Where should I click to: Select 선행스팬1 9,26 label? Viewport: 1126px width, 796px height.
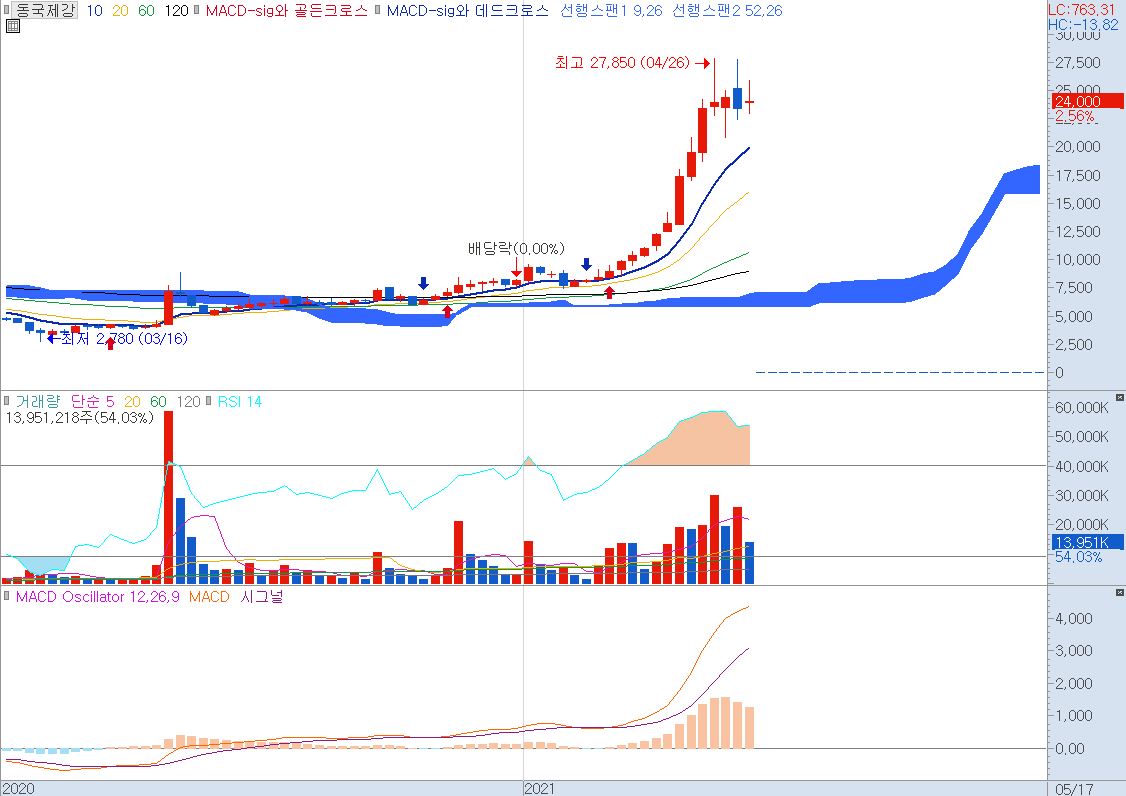611,11
